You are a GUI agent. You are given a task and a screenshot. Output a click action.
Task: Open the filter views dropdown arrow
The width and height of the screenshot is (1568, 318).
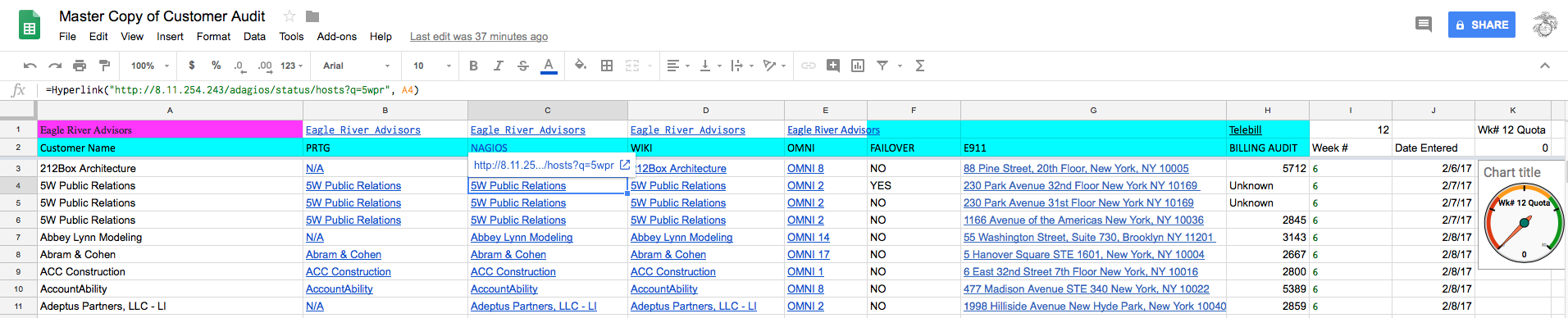coord(900,66)
